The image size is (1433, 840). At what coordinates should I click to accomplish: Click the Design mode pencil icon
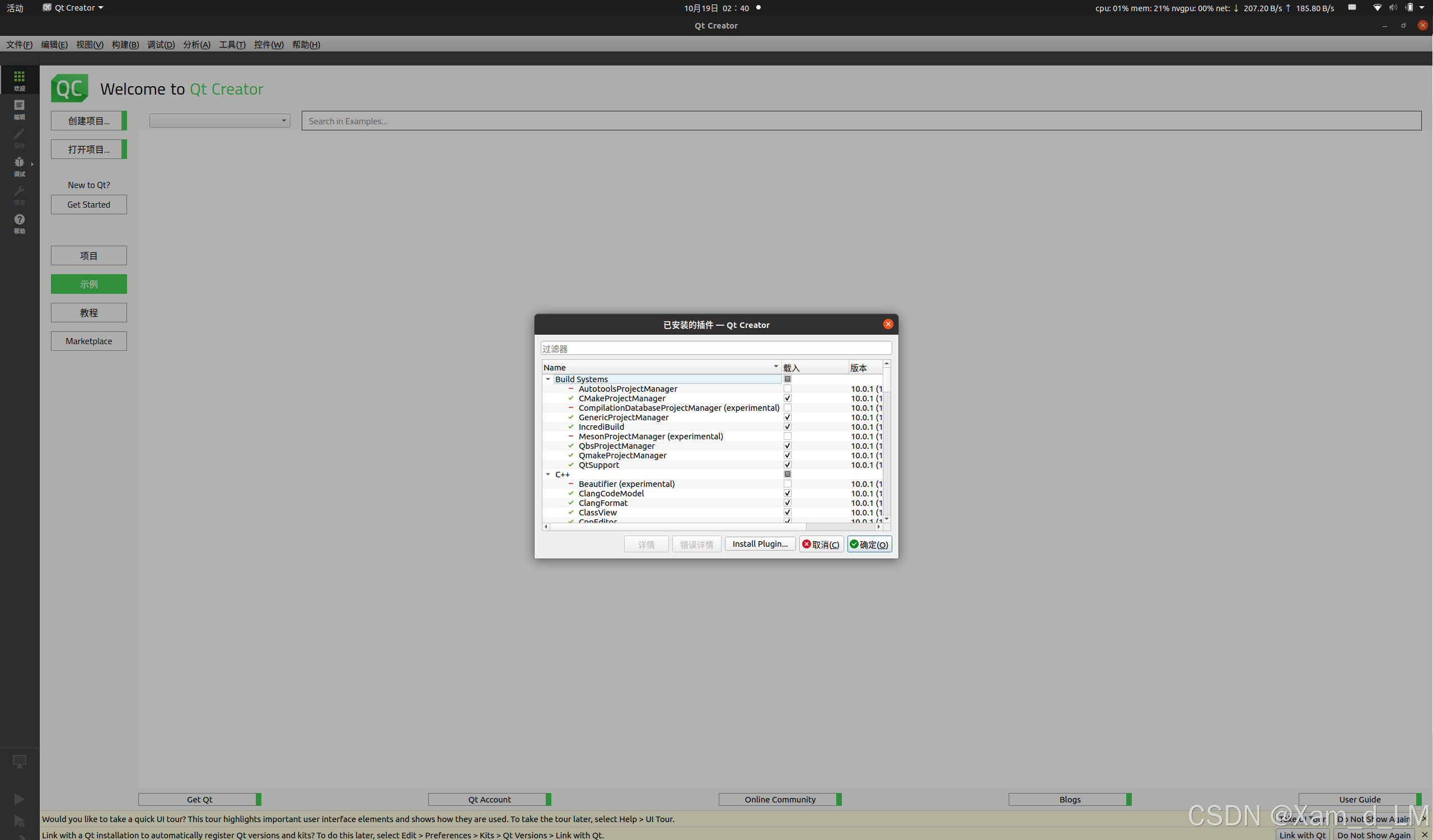point(20,134)
